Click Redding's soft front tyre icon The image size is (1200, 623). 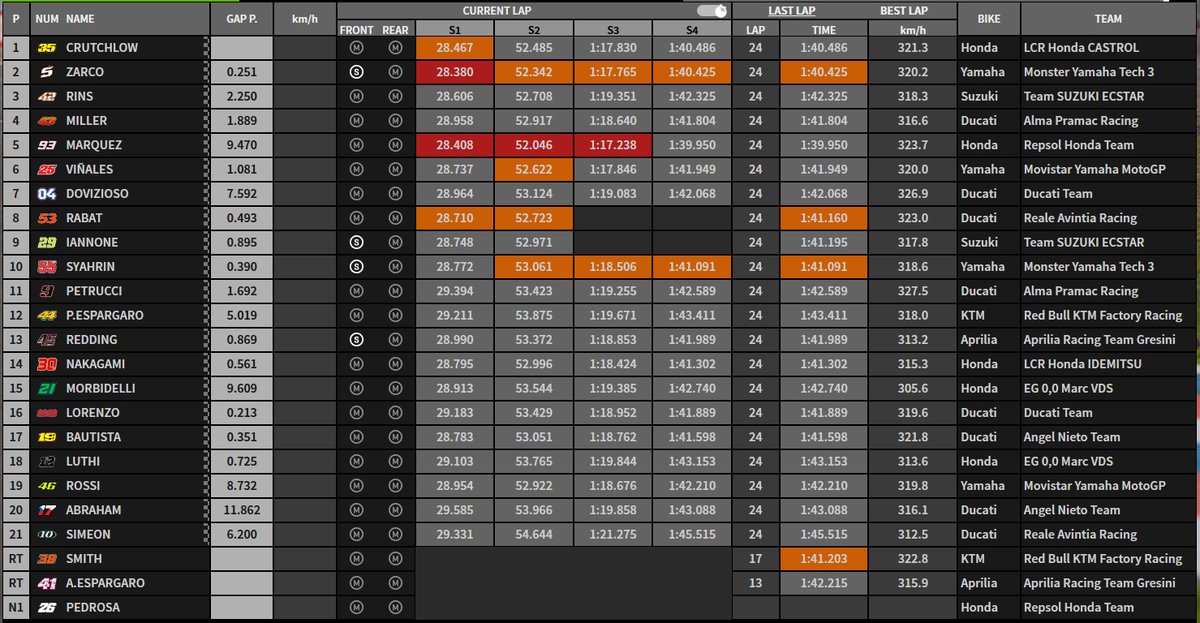pyautogui.click(x=357, y=339)
